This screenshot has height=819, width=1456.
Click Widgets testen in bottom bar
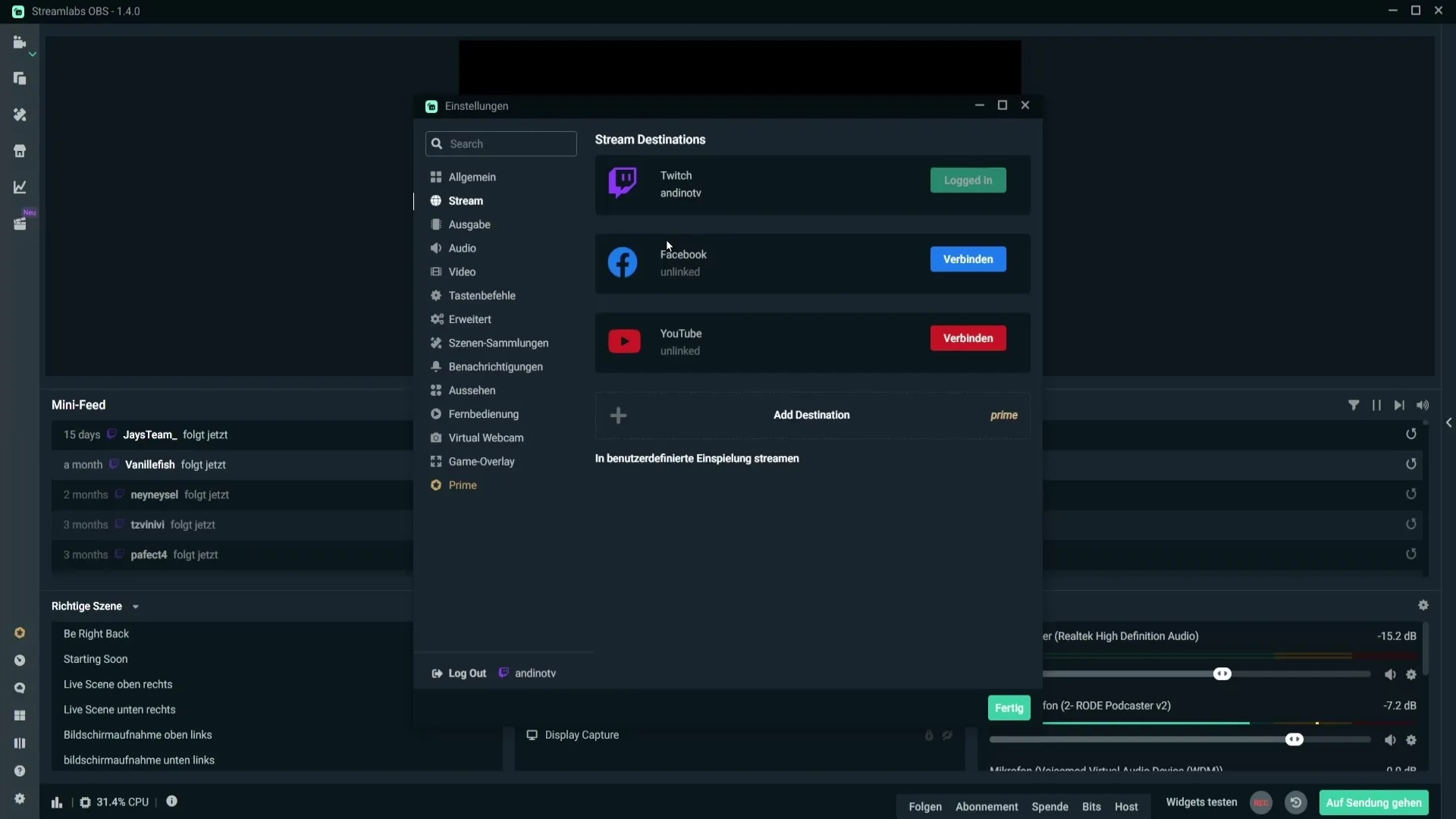[x=1201, y=802]
